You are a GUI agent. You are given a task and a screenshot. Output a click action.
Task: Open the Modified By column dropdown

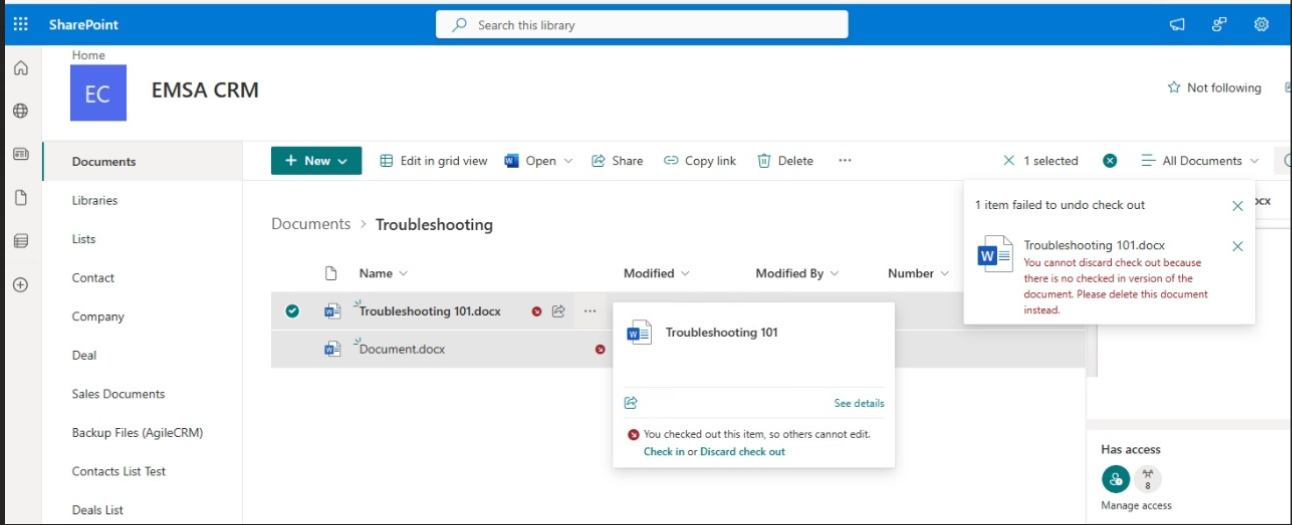797,273
